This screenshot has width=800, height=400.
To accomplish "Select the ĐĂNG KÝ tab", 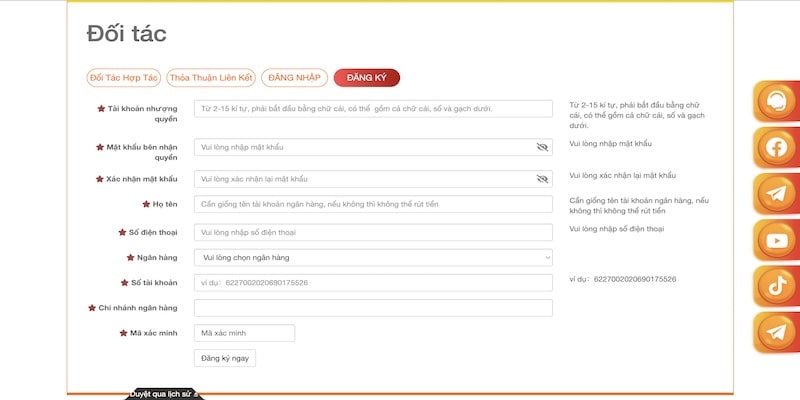I will coord(366,77).
